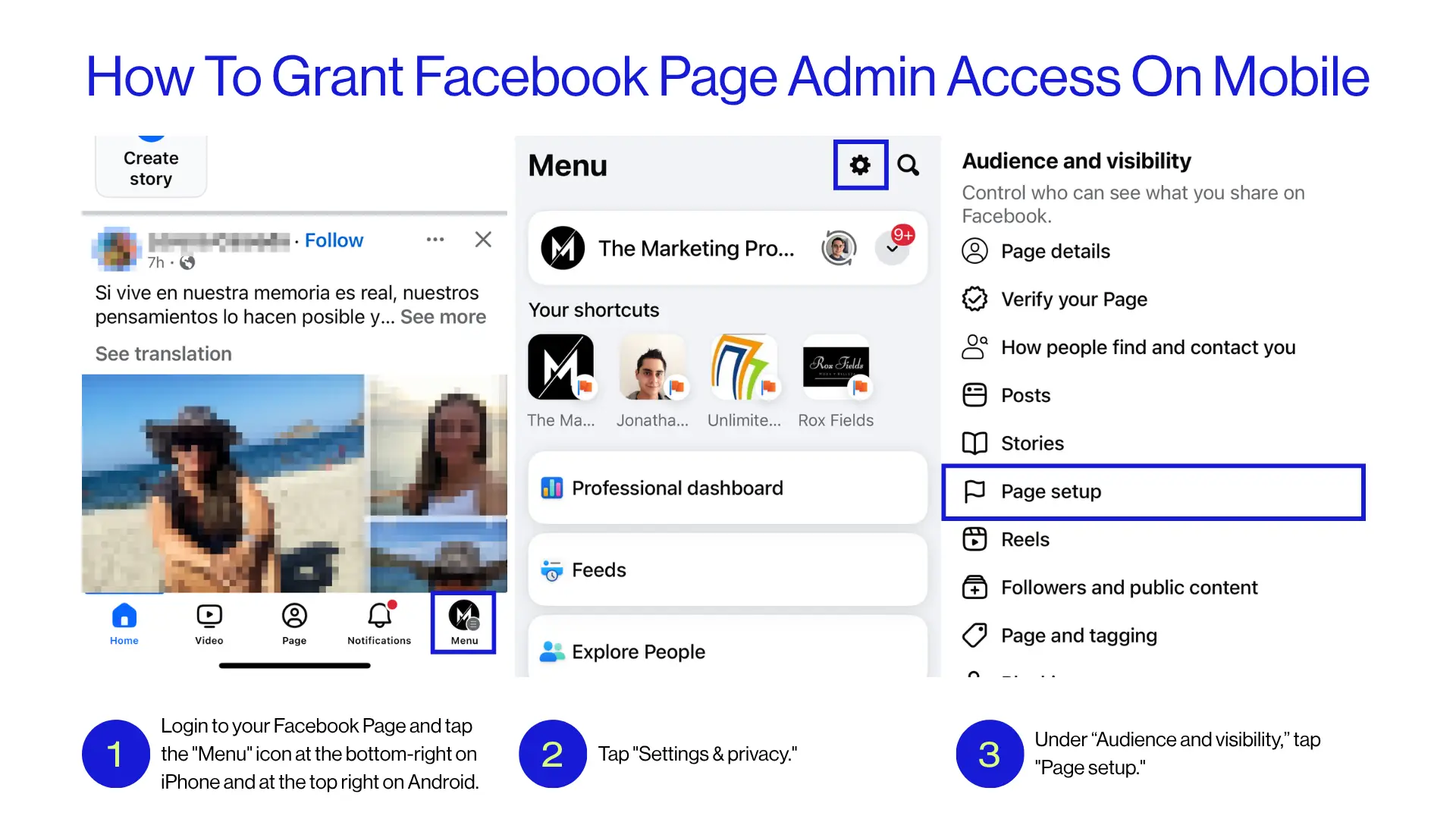1456x819 pixels.
Task: Open Reels setting
Action: pos(1153,539)
